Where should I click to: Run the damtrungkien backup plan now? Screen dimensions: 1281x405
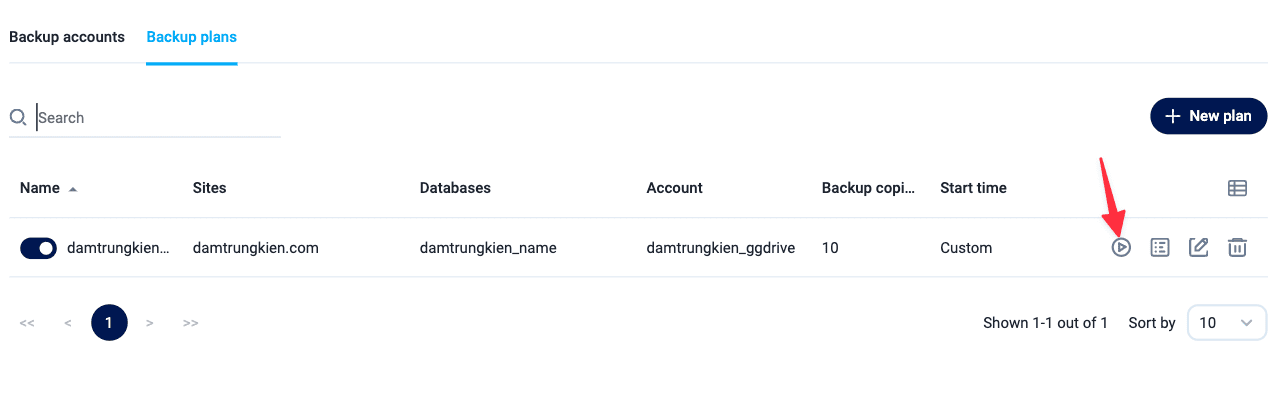(x=1121, y=247)
